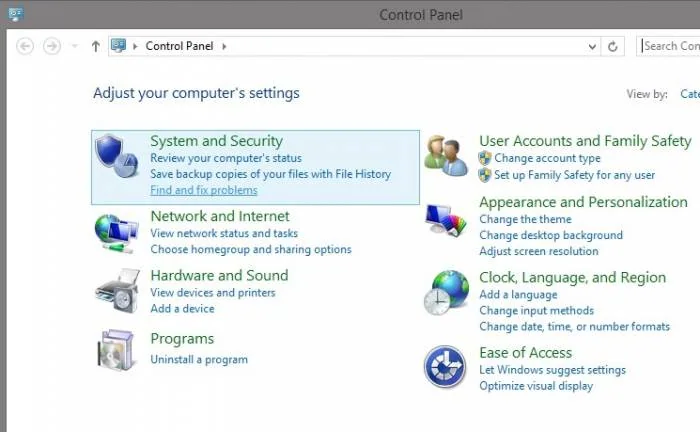Click the shield icon beside Family Safety
Viewport: 700px width, 432px height.
(485, 175)
